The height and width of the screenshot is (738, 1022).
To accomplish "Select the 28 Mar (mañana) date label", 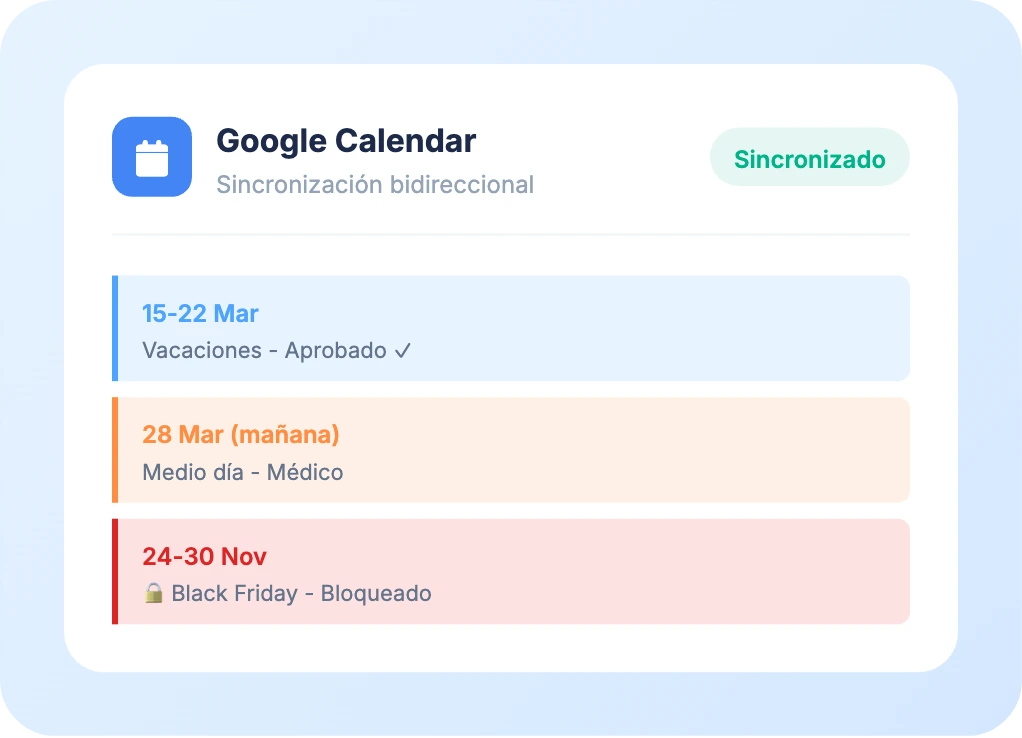I will [x=241, y=435].
